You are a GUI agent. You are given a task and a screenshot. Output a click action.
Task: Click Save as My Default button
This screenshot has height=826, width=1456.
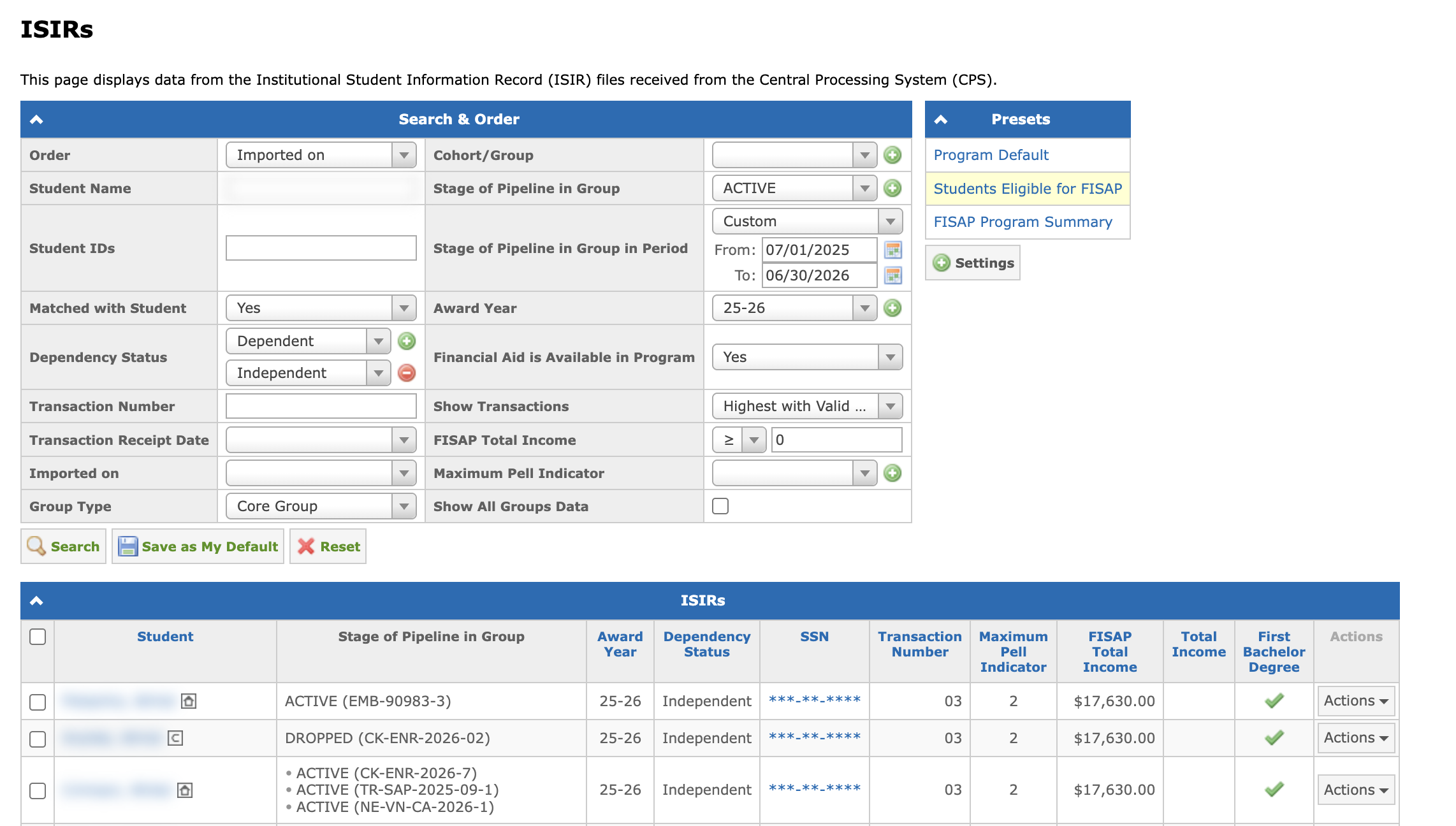point(198,546)
